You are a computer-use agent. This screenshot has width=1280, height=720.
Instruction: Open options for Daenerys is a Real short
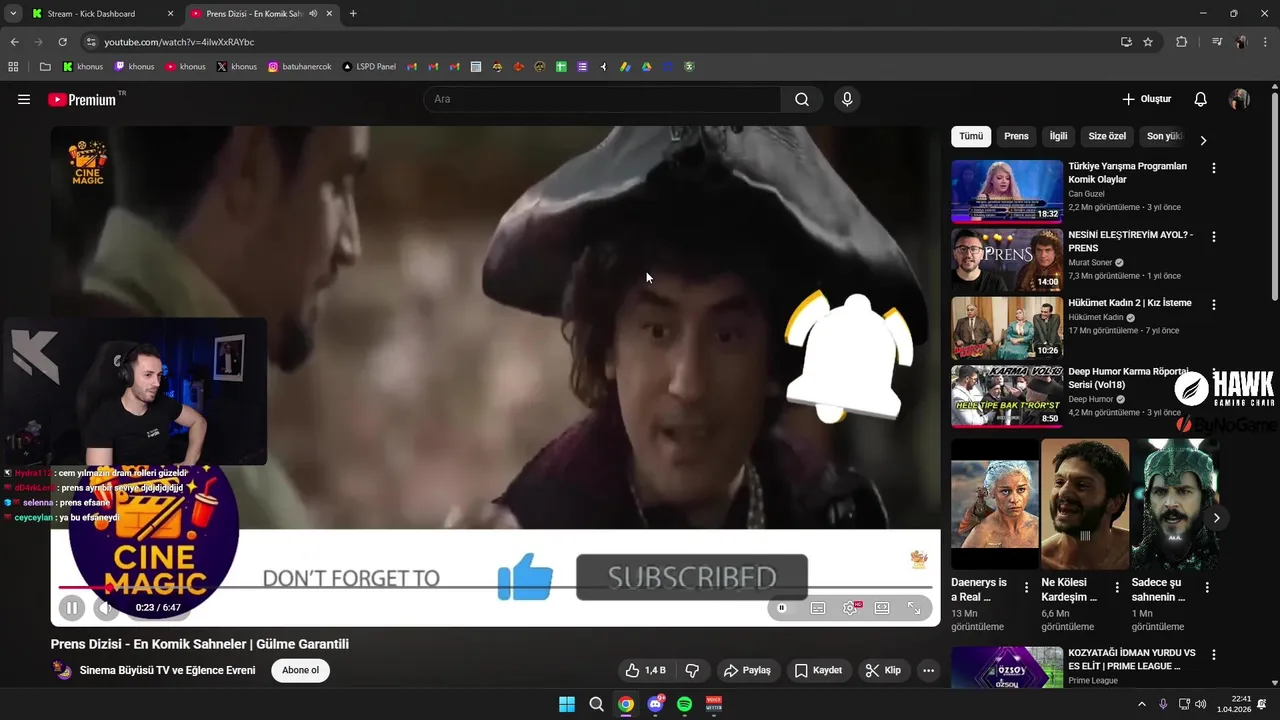pyautogui.click(x=1026, y=588)
